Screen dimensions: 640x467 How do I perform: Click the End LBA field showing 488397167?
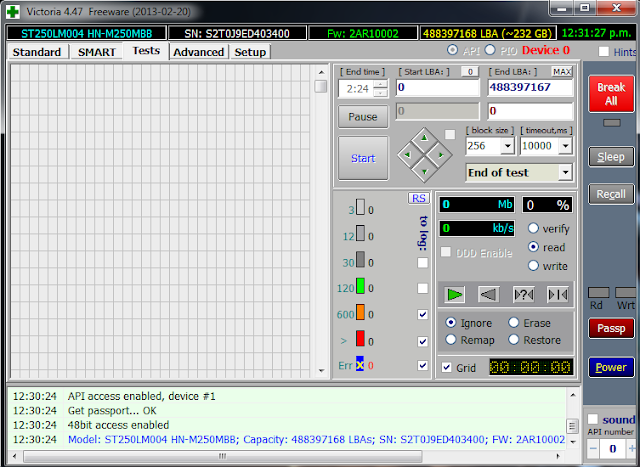(530, 87)
